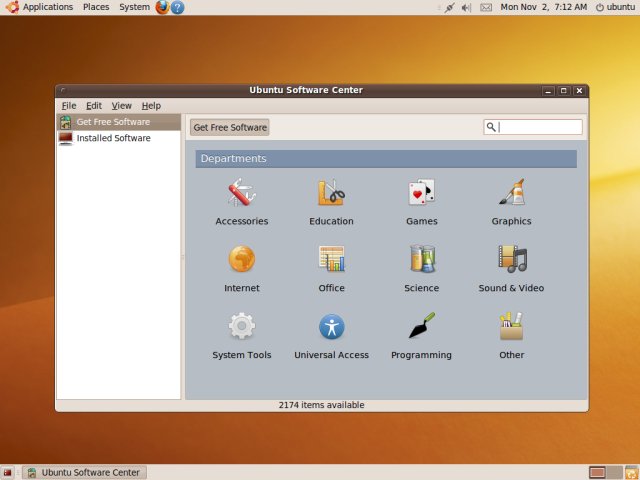Maximize the Ubuntu Software Center window
Viewport: 640px width, 480px height.
[x=564, y=91]
